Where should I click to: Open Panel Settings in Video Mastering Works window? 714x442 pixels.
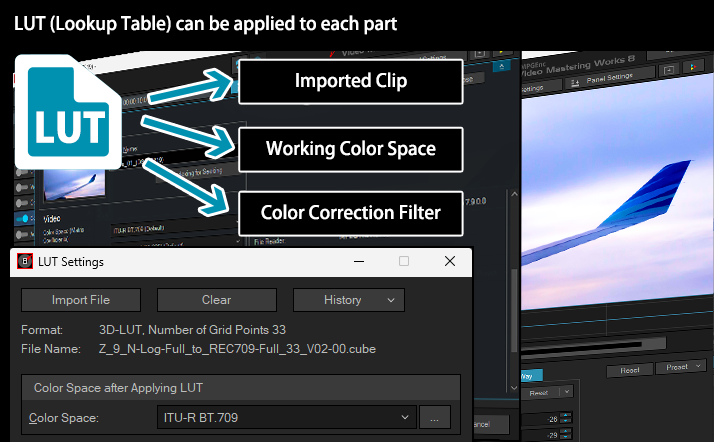[x=609, y=79]
